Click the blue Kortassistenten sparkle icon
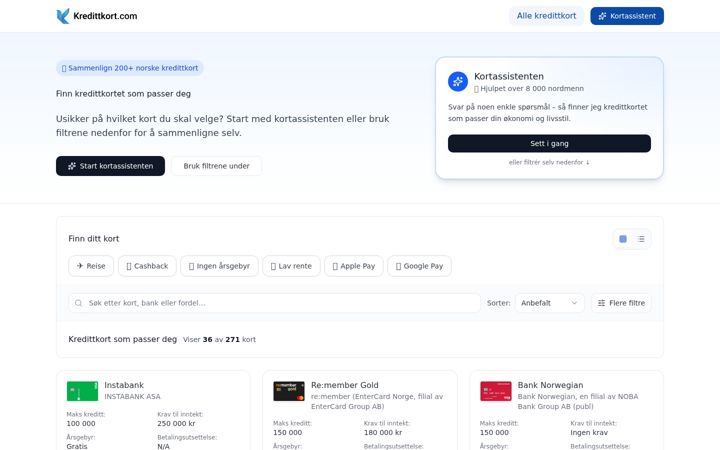Image resolution: width=720 pixels, height=450 pixels. (x=458, y=82)
